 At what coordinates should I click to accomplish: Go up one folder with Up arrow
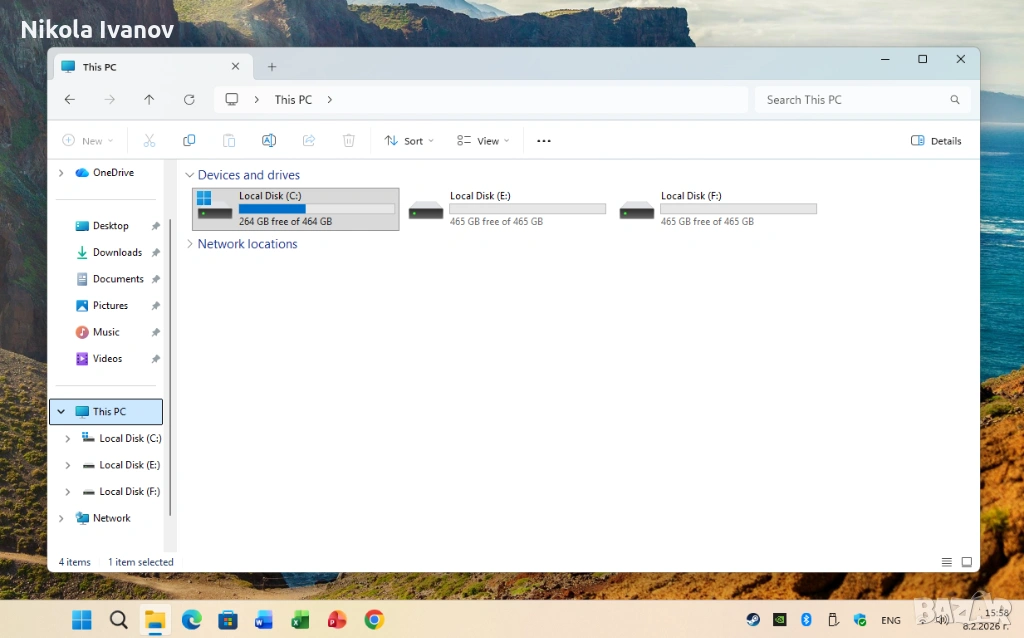point(149,100)
